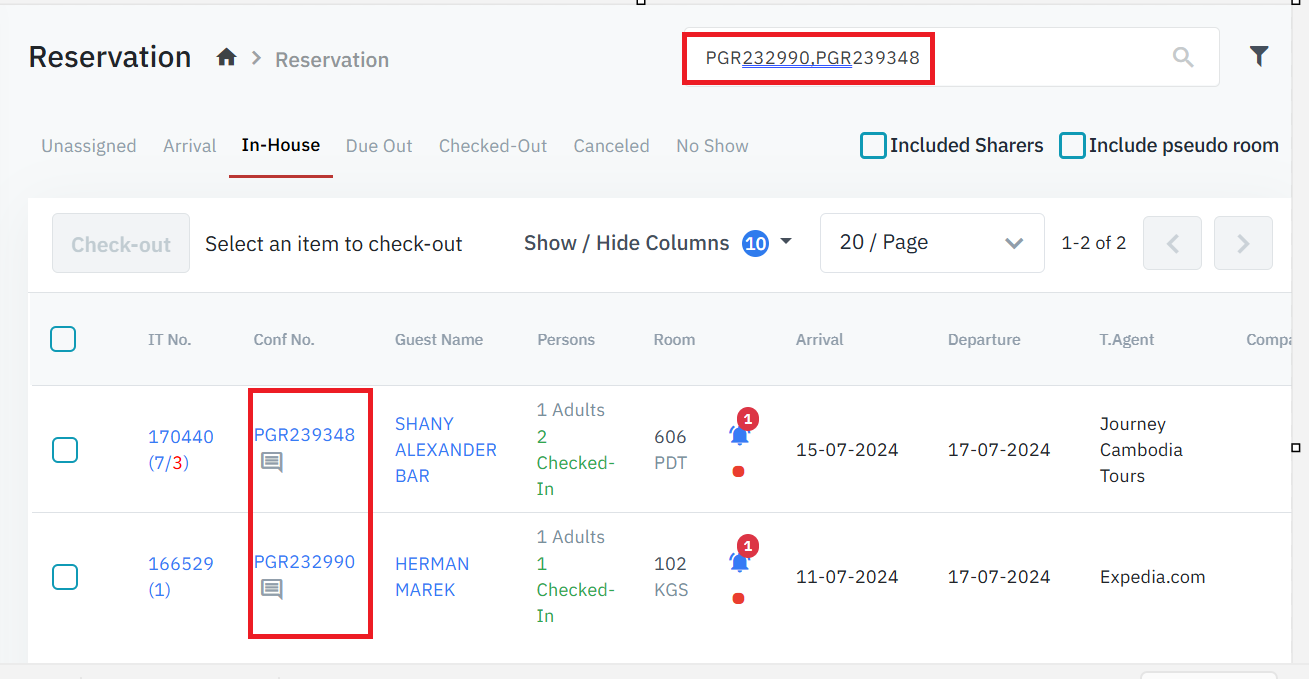Image resolution: width=1309 pixels, height=679 pixels.
Task: Click notification bell for room 606
Action: tap(739, 435)
